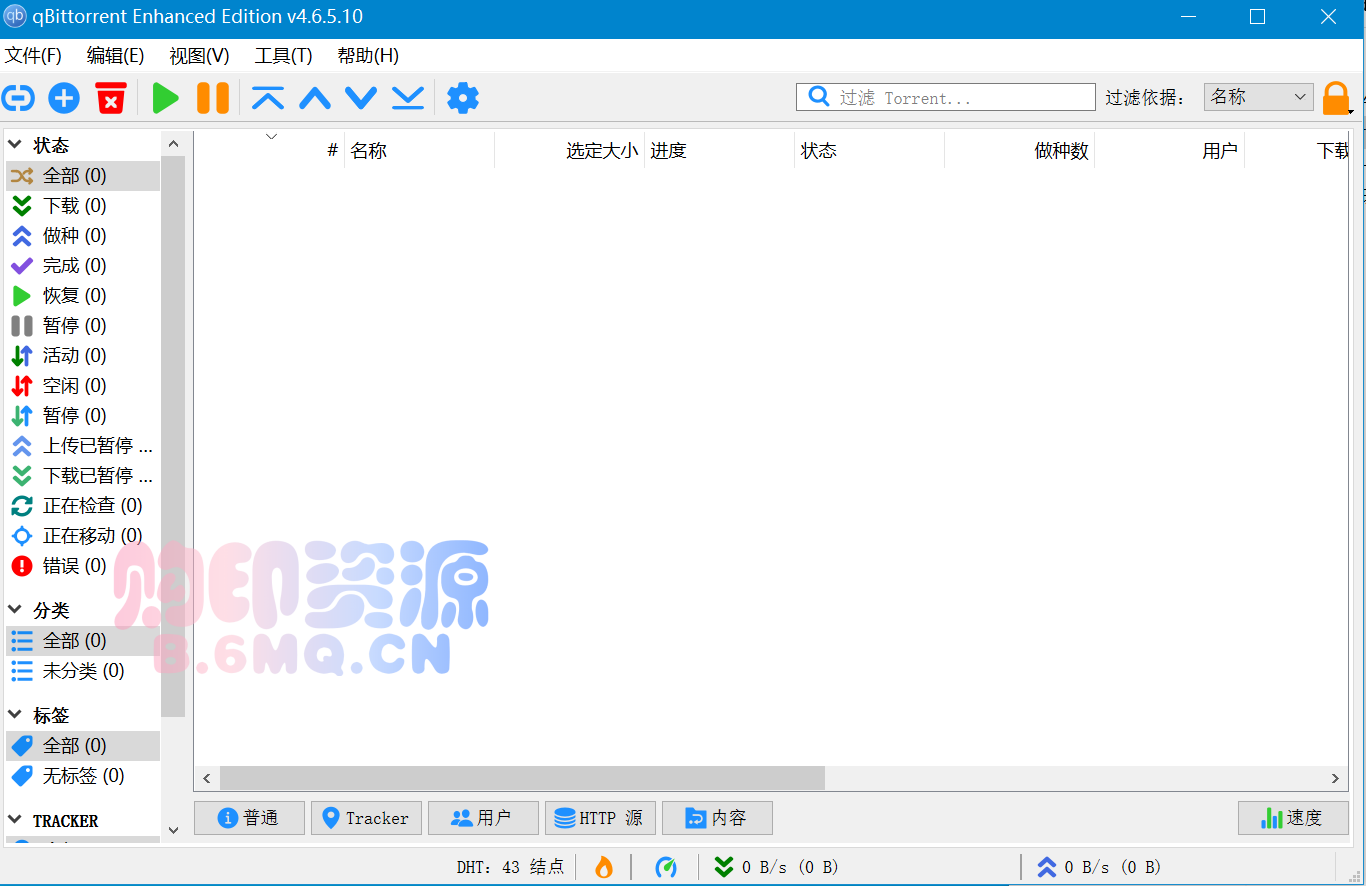Select status filter 正在检查 (0)
The height and width of the screenshot is (886, 1366).
pos(83,506)
